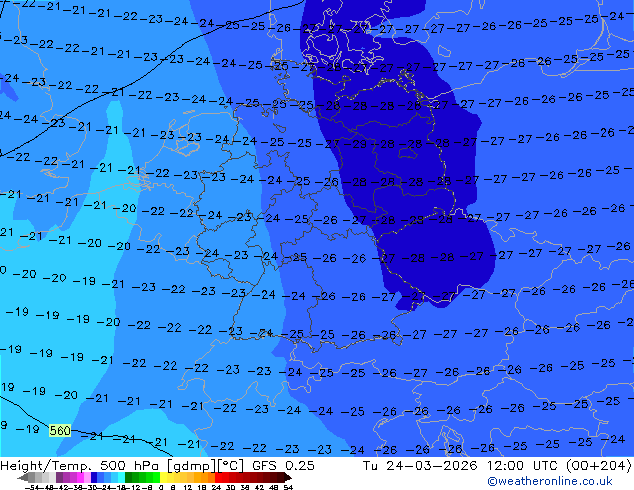The height and width of the screenshot is (490, 634).
Task: Select the yellow swatch in color legend
Action: (163, 477)
